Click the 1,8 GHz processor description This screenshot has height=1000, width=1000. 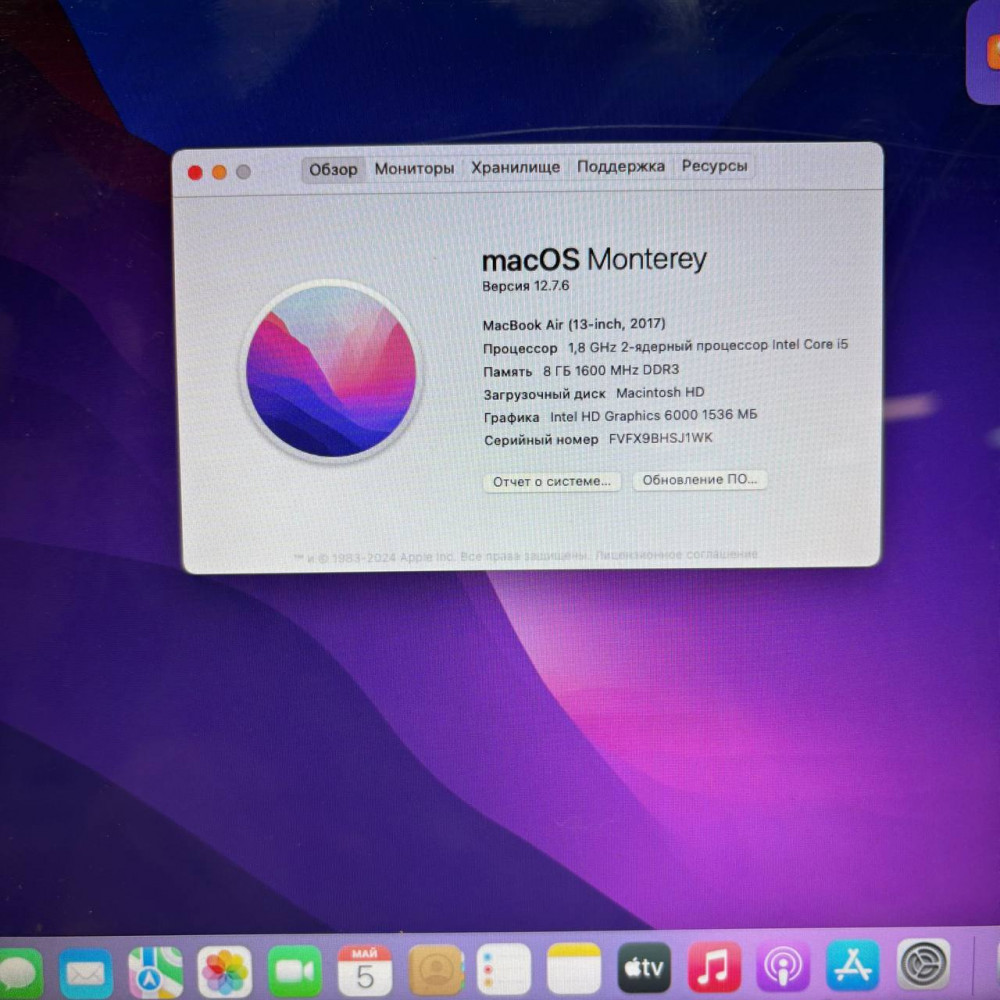click(x=708, y=346)
